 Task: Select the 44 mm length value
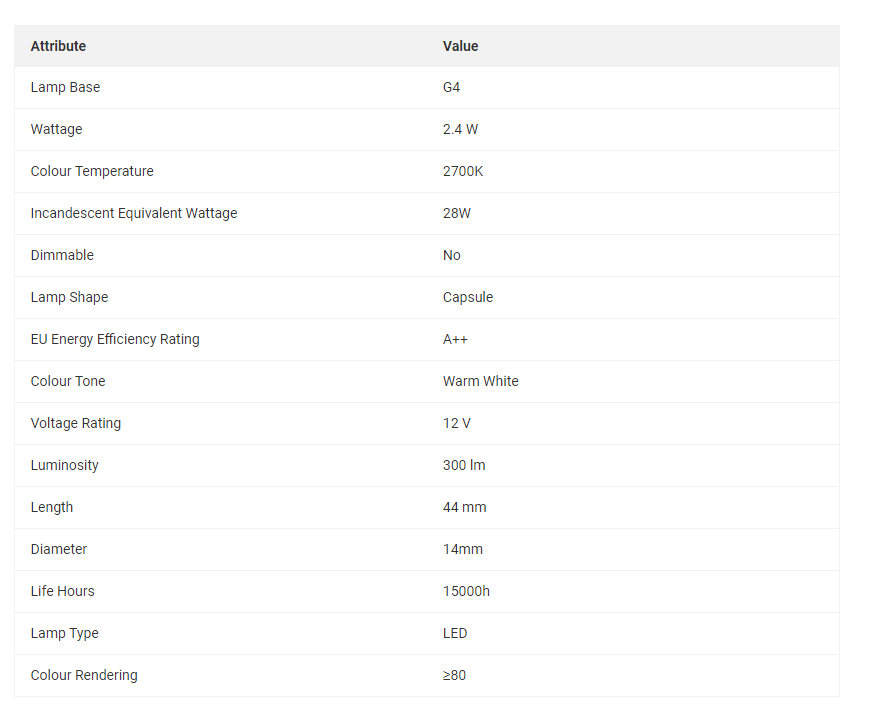pos(465,507)
